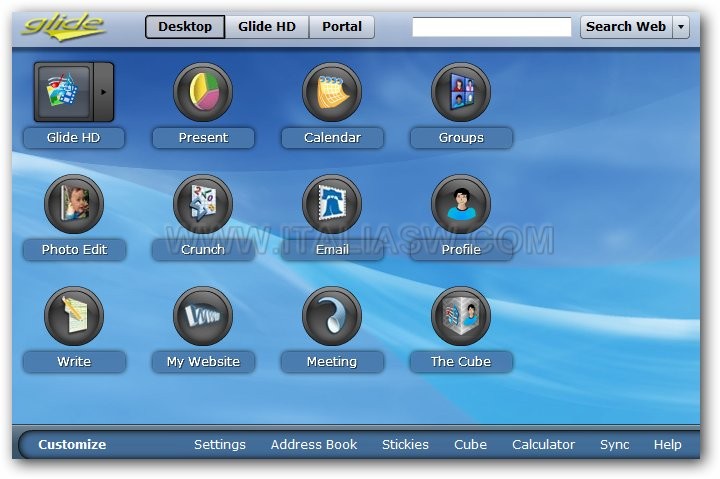Focus the web search text field

(x=492, y=27)
